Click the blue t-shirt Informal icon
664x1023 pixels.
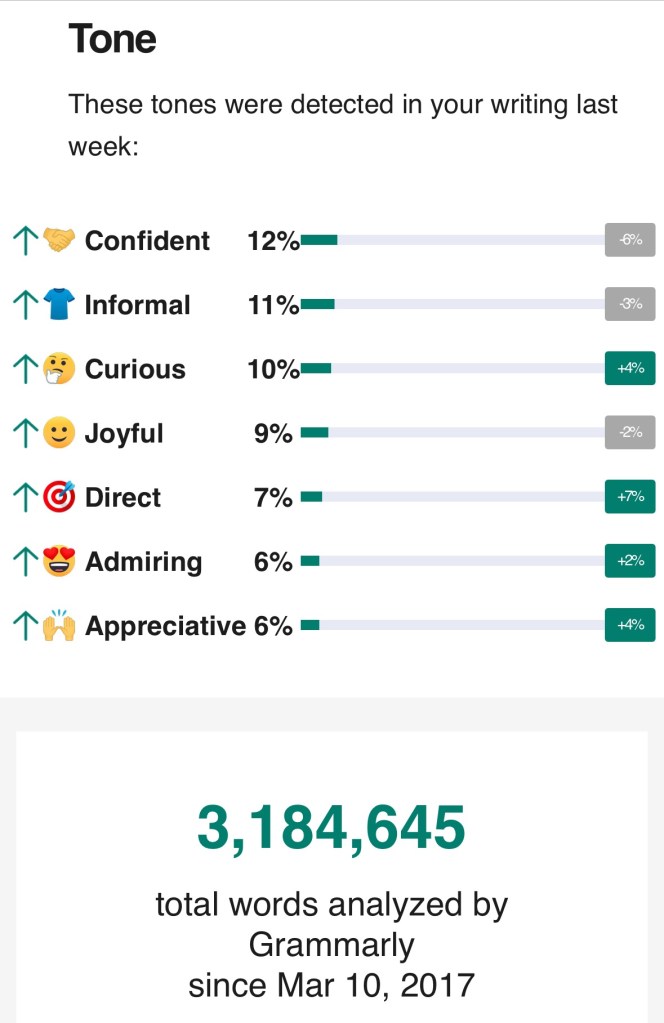point(60,305)
